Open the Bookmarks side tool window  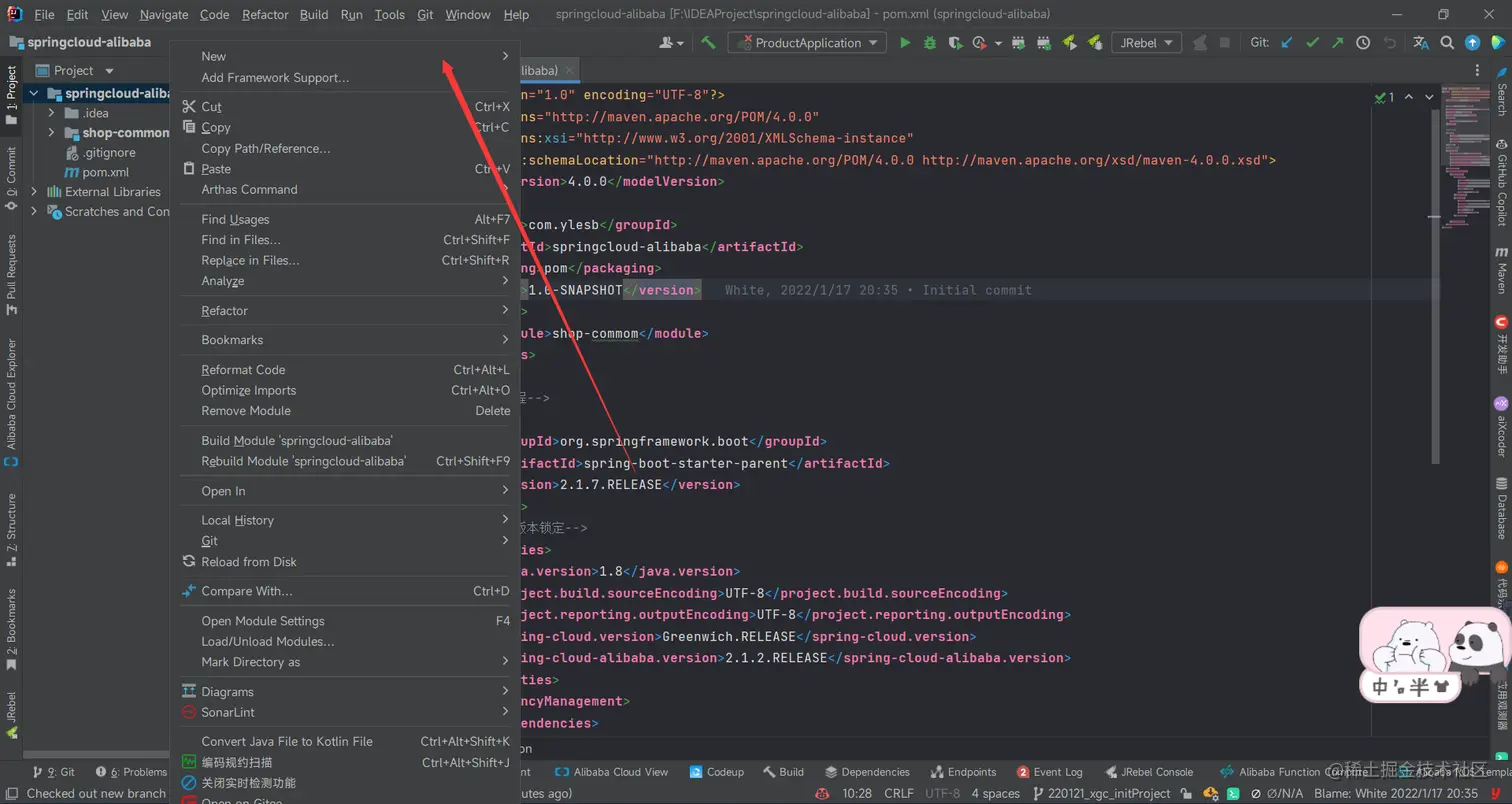[11, 629]
